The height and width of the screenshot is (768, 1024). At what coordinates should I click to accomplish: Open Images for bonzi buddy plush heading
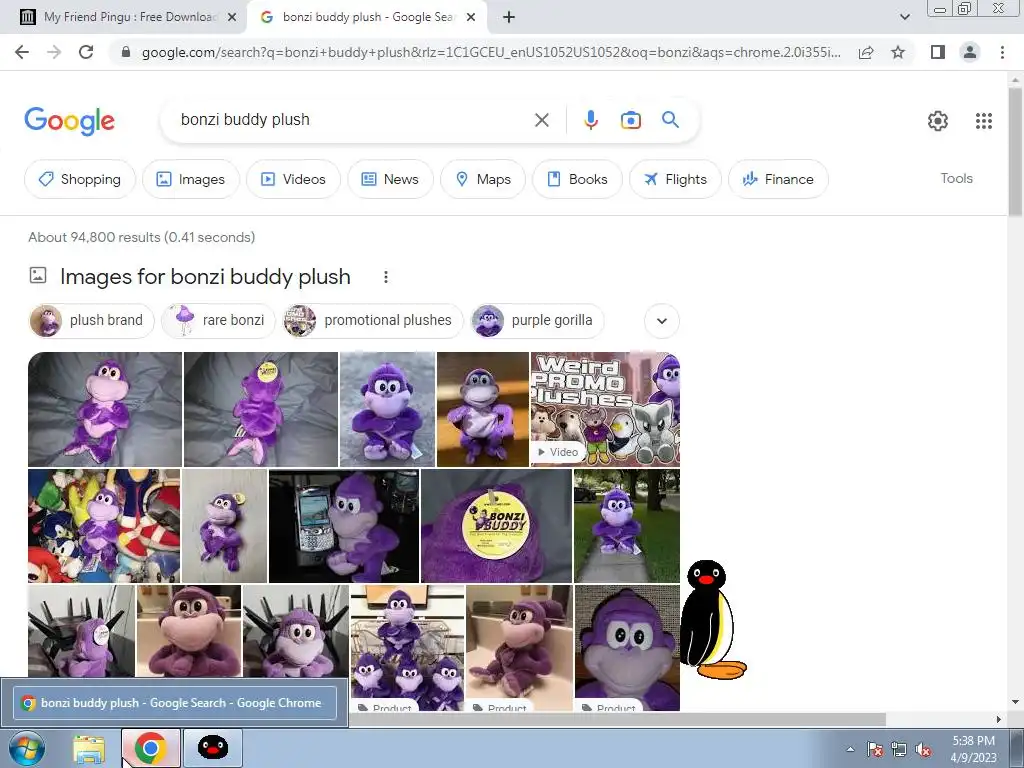205,277
